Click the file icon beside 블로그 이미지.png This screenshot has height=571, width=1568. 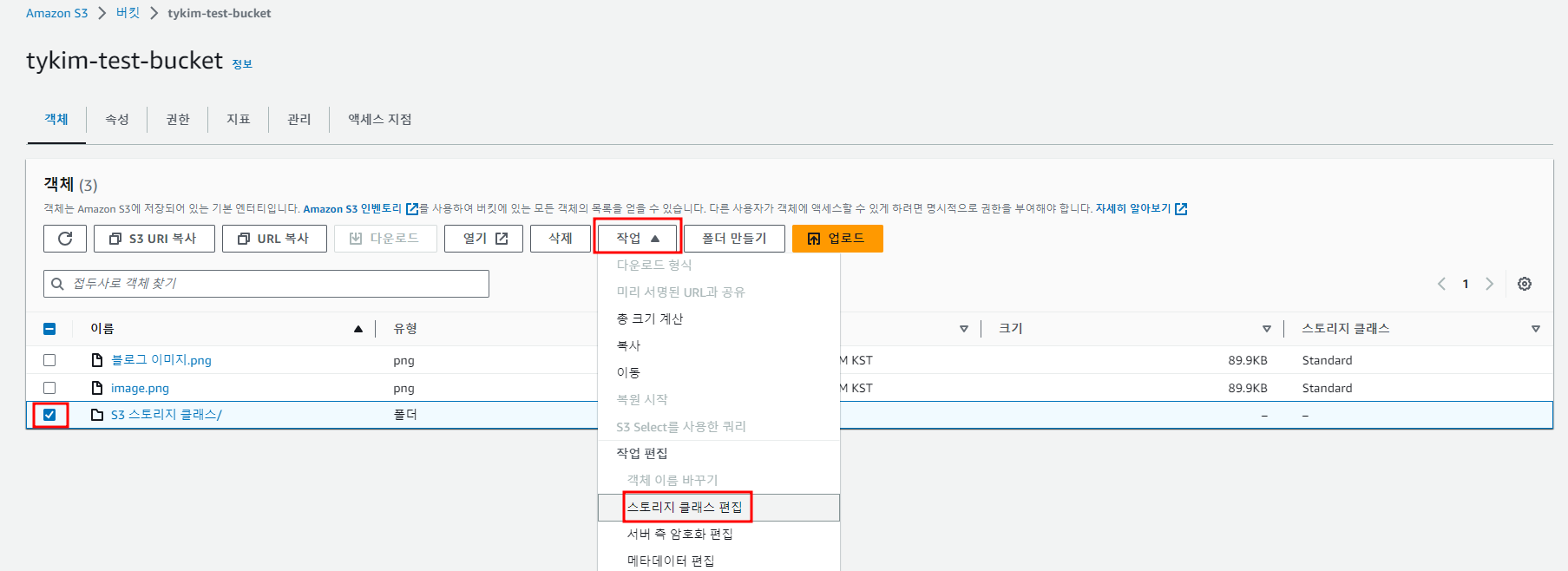[x=97, y=360]
